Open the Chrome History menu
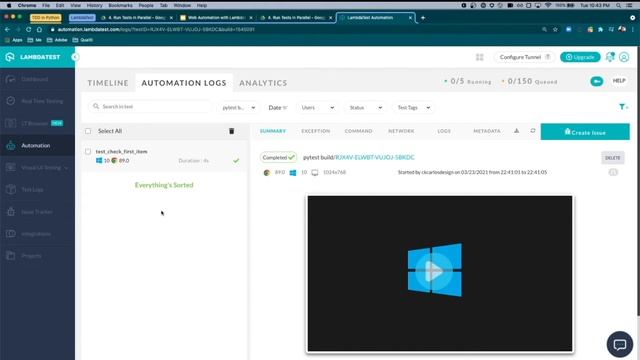Viewport: 640px width, 360px height. pyautogui.click(x=94, y=5)
